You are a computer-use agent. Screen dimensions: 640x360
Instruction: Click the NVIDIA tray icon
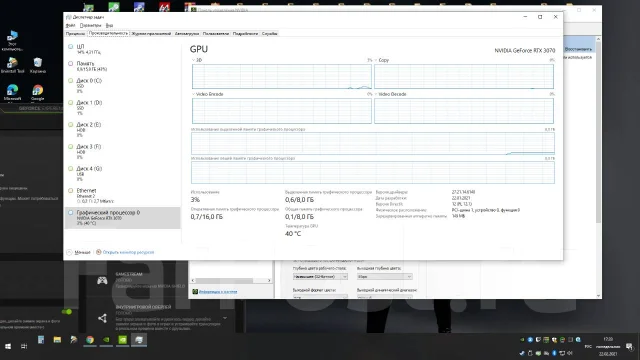[x=522, y=340]
